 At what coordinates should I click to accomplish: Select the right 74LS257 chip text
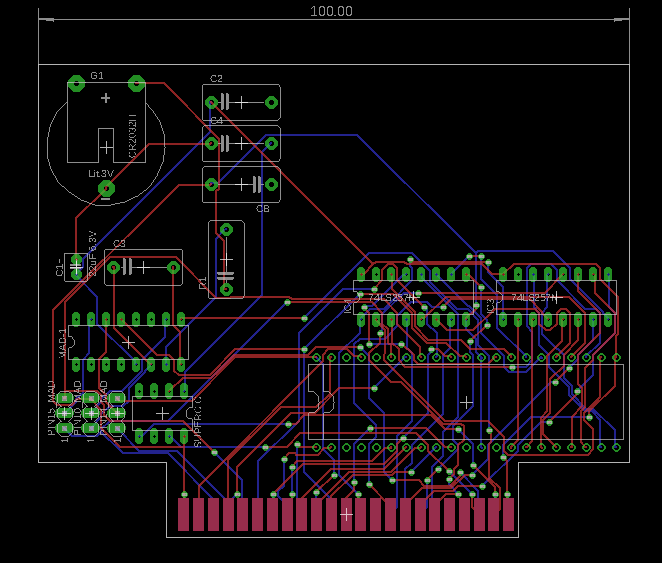tap(531, 298)
